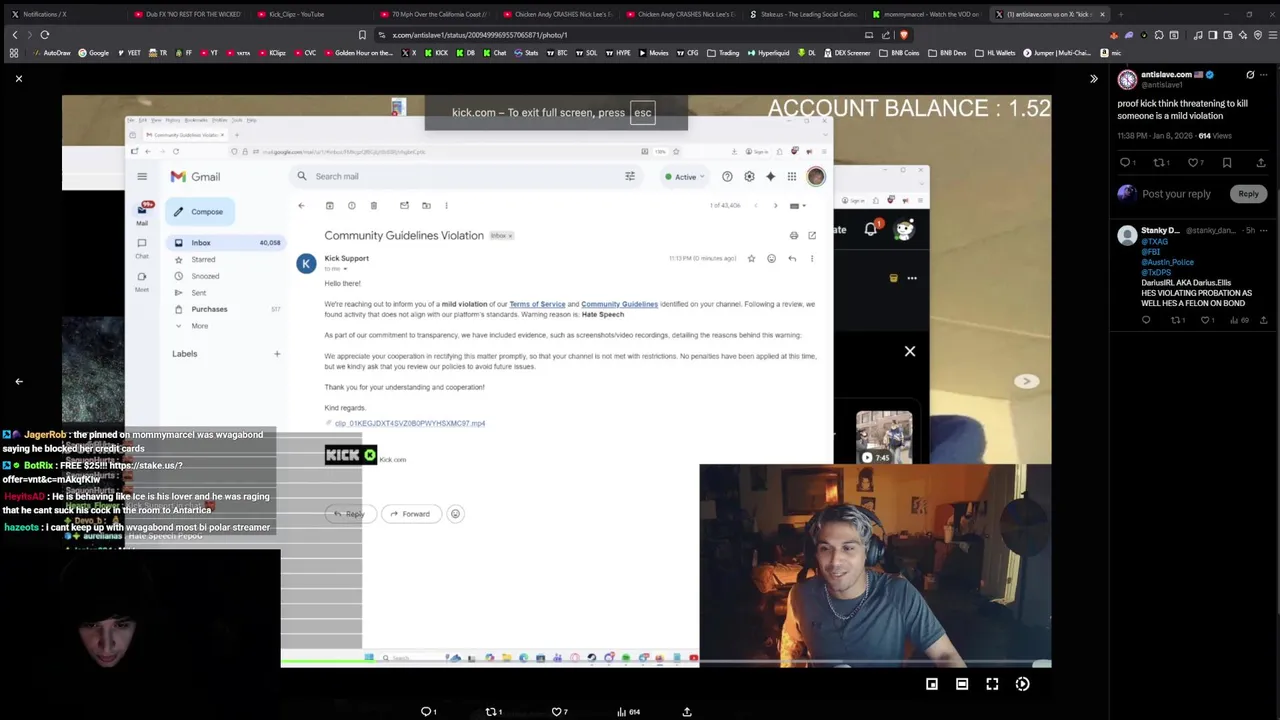1280x720 pixels.
Task: Repost the Stanky D reply
Action: (1177, 320)
